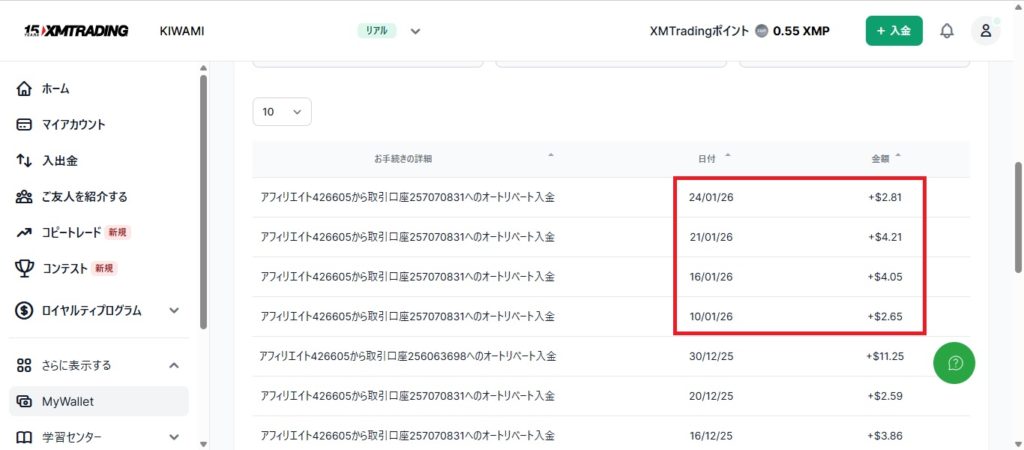Click the Copy Trade arrow icon
Viewport: 1024px width, 450px height.
click(x=25, y=232)
